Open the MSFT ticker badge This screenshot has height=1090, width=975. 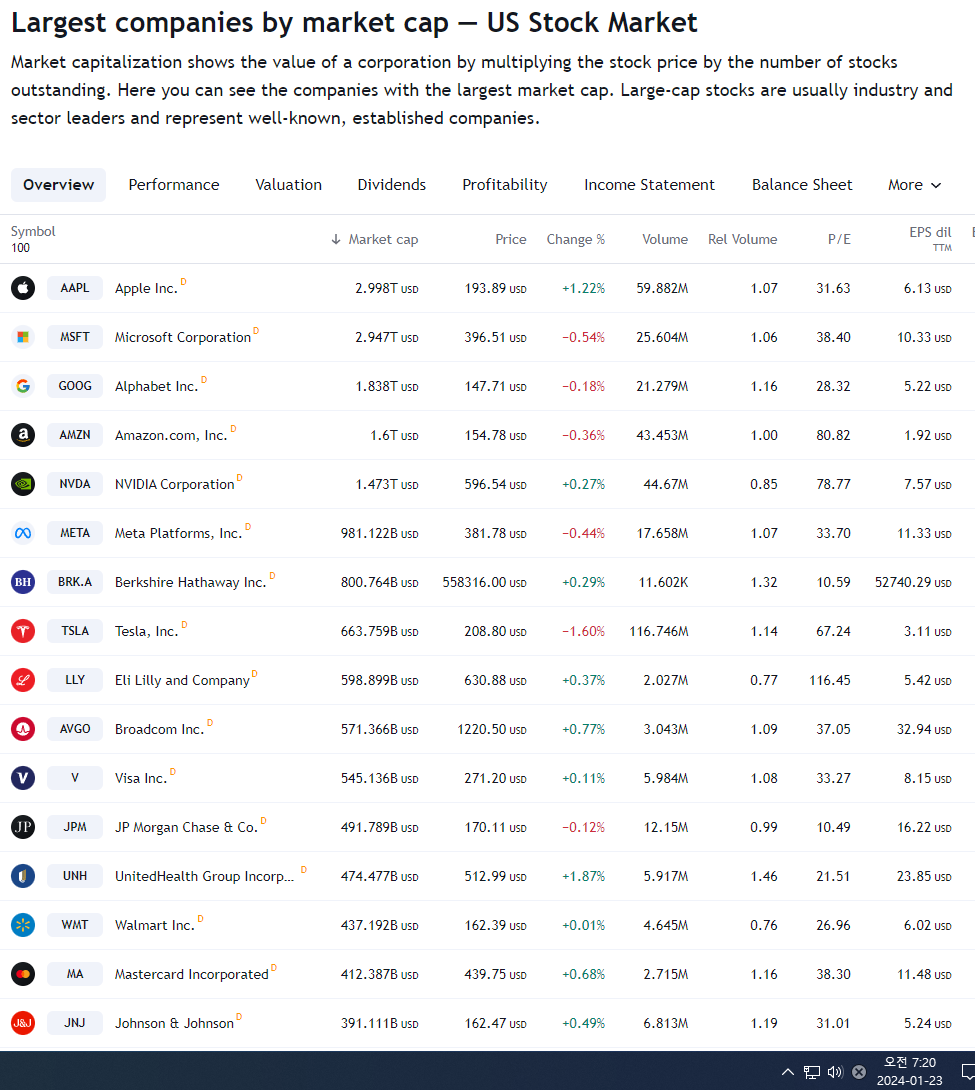point(75,337)
